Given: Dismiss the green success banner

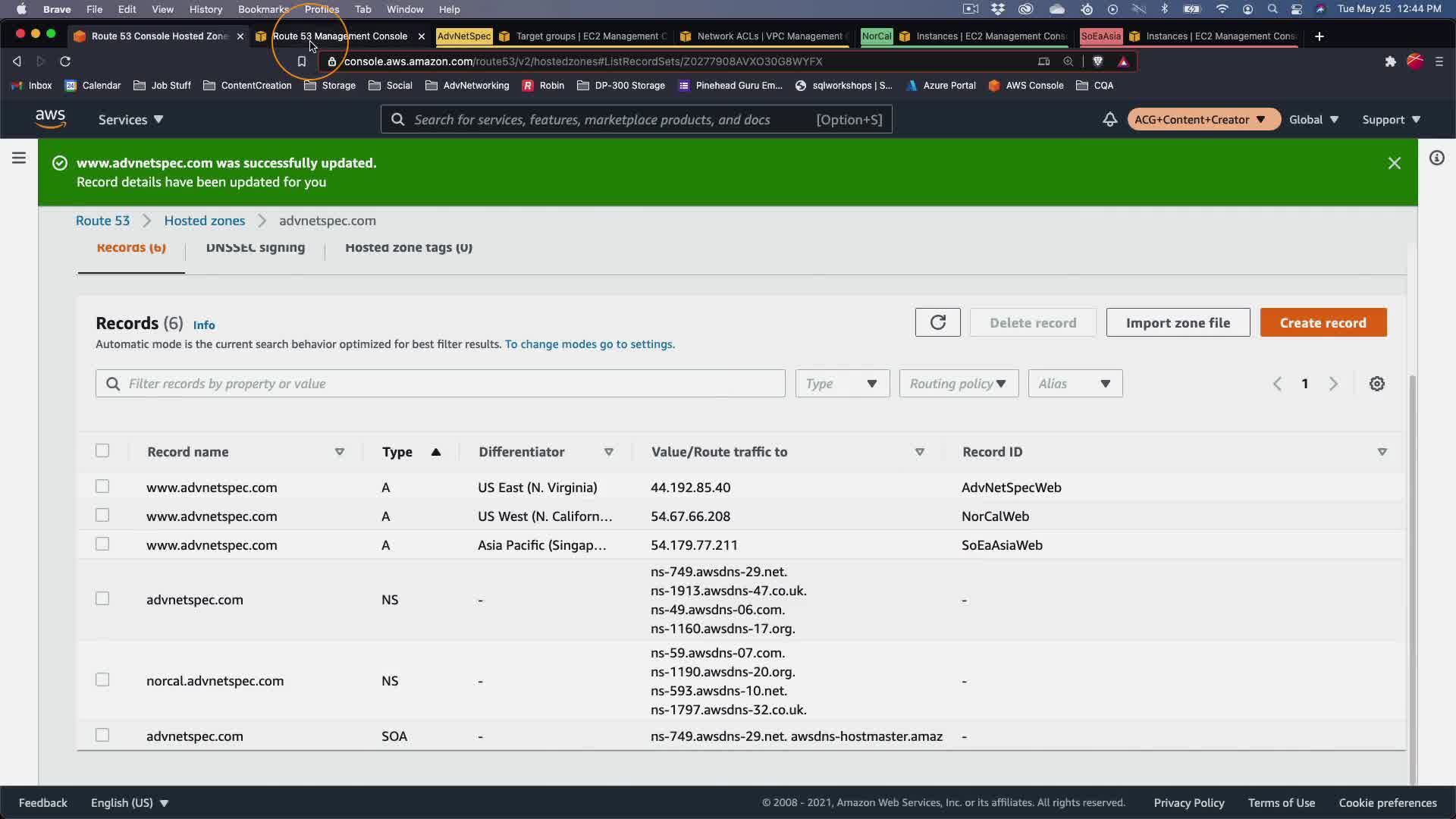Looking at the screenshot, I should [1394, 163].
